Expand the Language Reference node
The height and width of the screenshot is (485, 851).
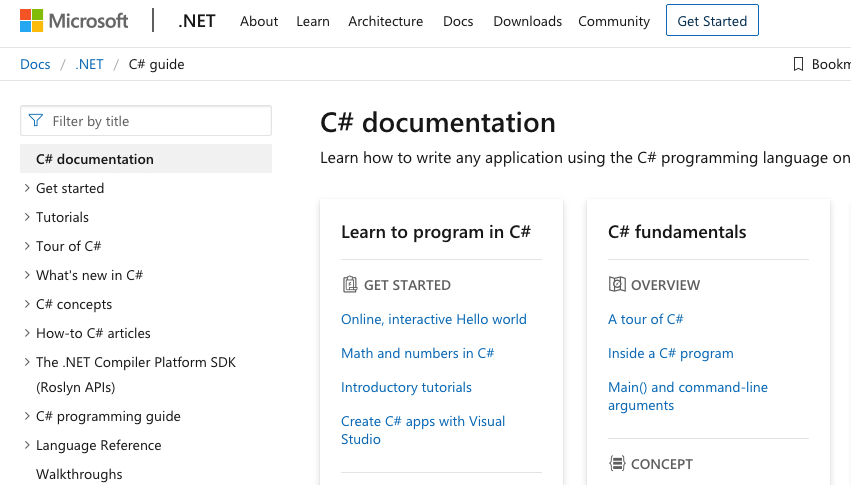coord(27,445)
